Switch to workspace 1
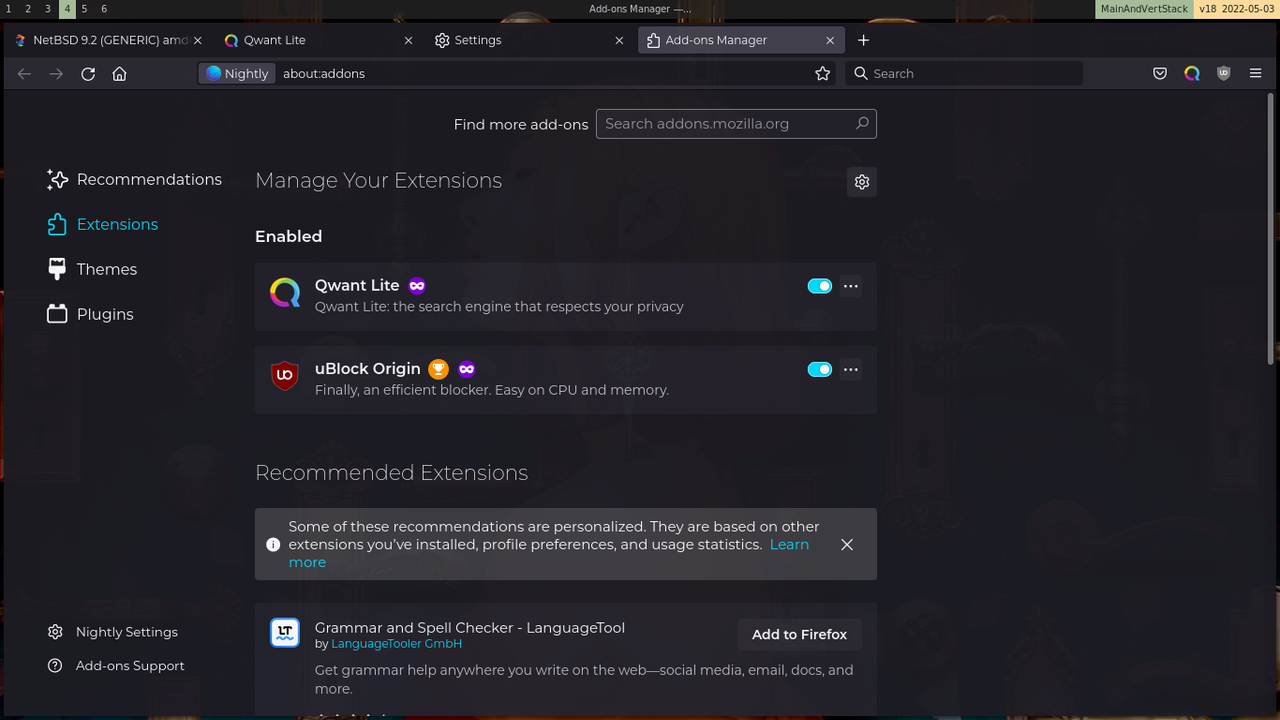 pos(9,8)
